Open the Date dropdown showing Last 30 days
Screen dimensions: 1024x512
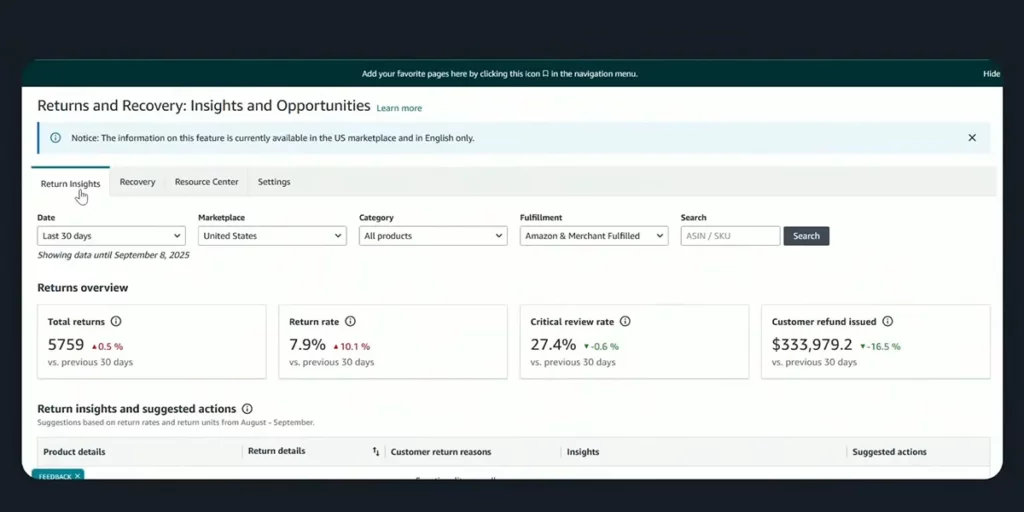point(111,236)
